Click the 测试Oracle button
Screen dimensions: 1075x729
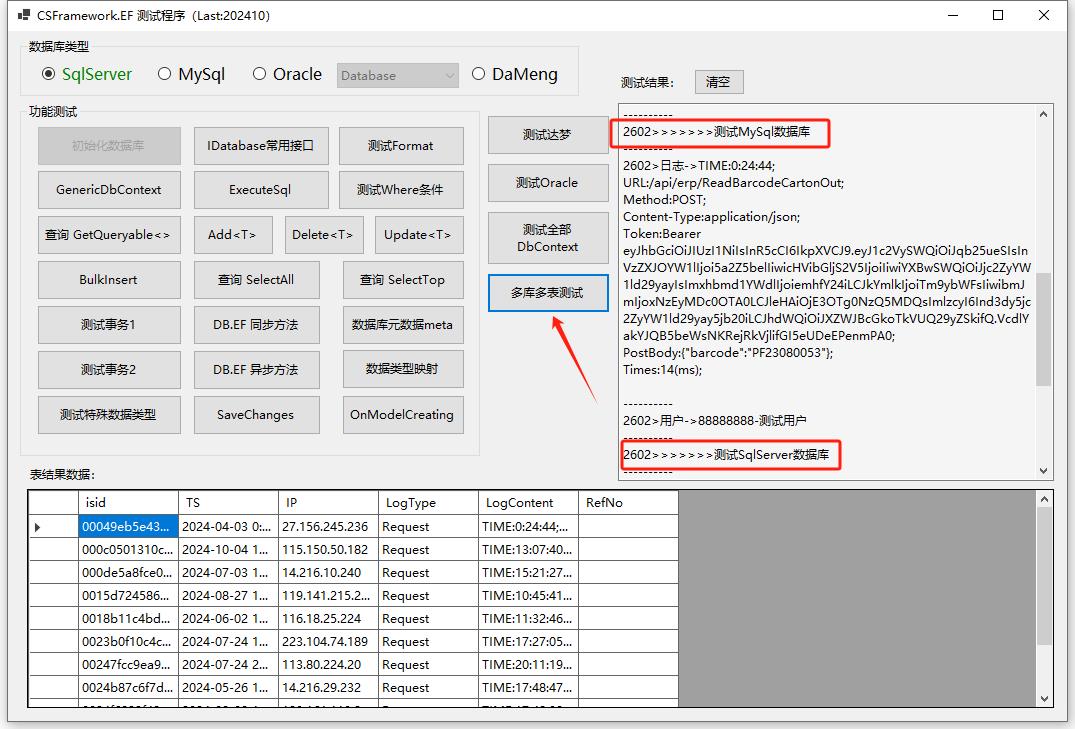[547, 182]
